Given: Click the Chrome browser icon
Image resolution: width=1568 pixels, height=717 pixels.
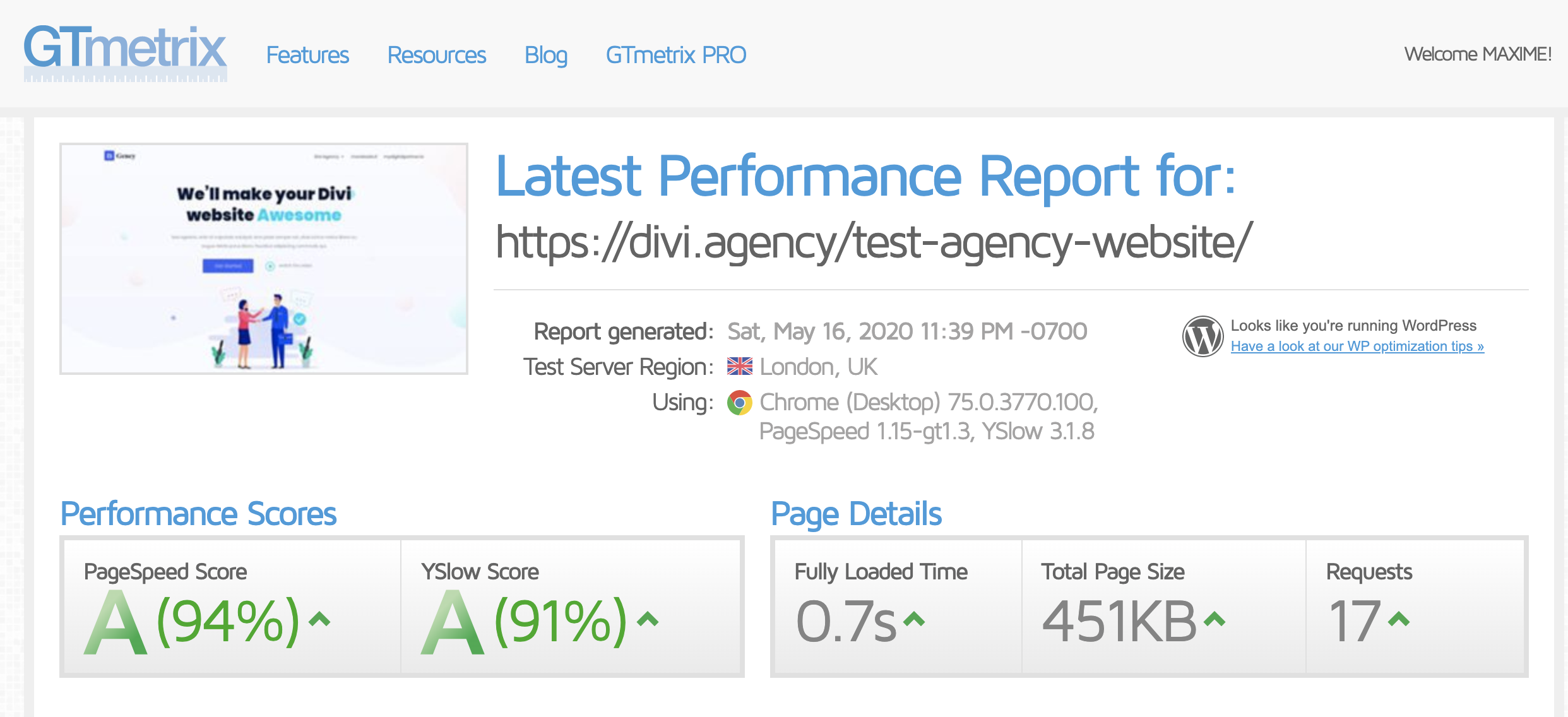Looking at the screenshot, I should [740, 402].
